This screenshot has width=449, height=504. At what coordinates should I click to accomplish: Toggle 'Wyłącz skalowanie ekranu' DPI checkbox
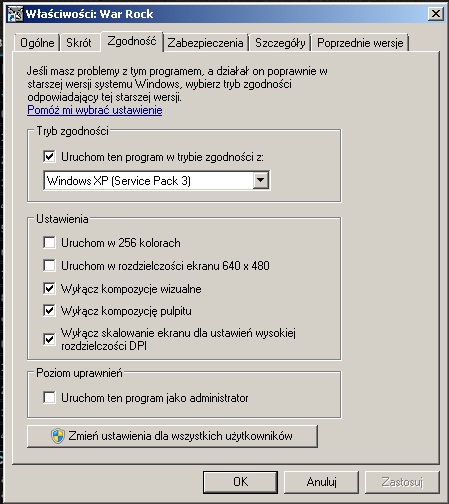(49, 339)
